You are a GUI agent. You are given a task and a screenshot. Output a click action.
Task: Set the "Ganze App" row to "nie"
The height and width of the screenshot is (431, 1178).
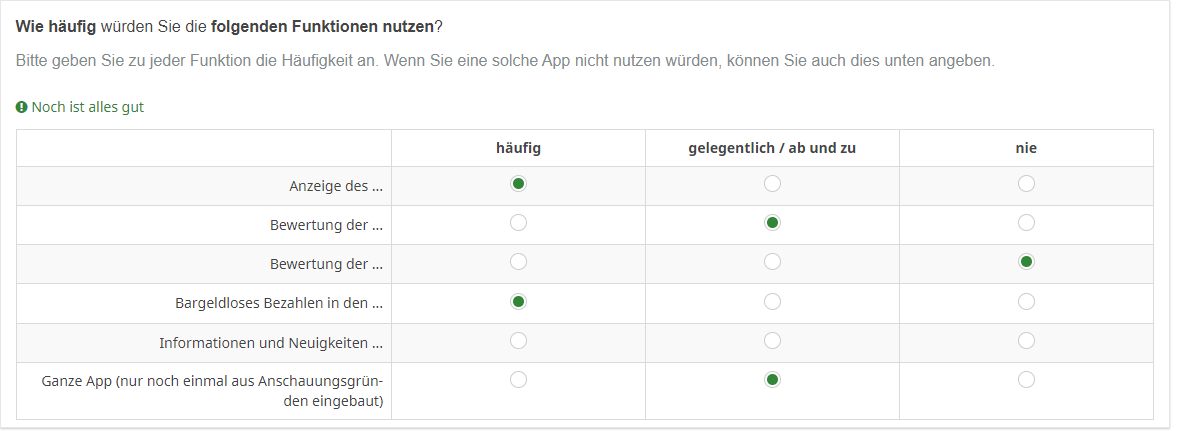[1026, 380]
